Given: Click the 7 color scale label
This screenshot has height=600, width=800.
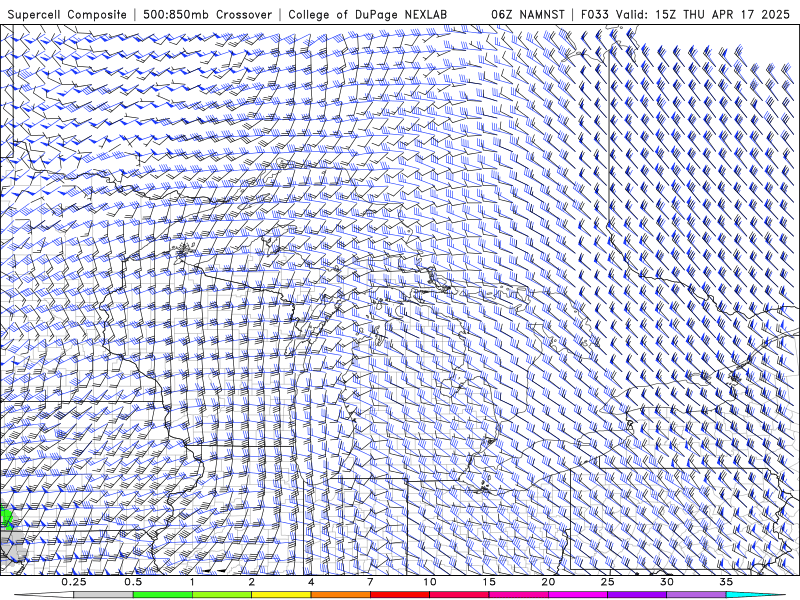Looking at the screenshot, I should pyautogui.click(x=370, y=582).
